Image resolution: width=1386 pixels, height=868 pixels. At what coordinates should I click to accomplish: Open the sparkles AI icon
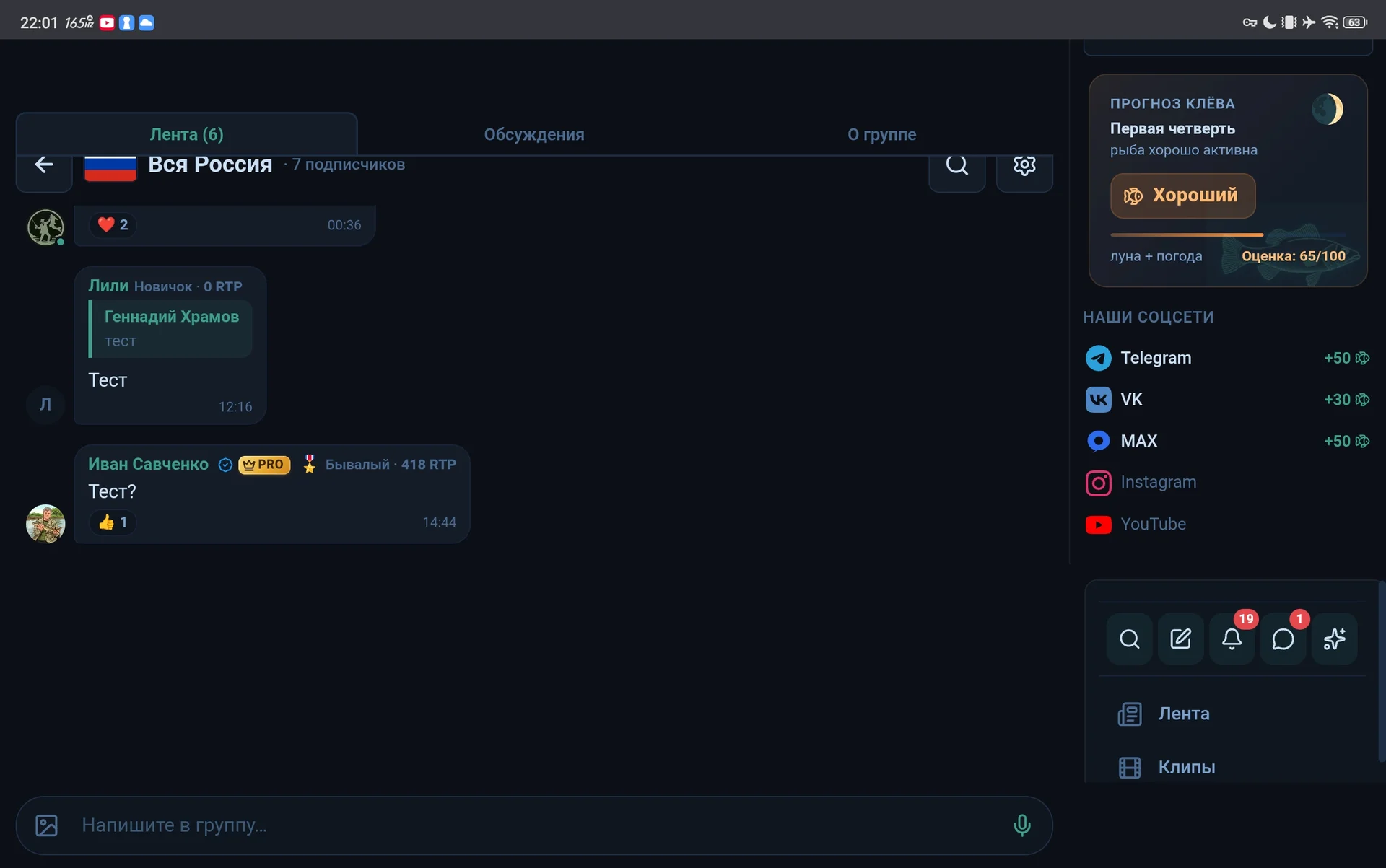coord(1334,639)
